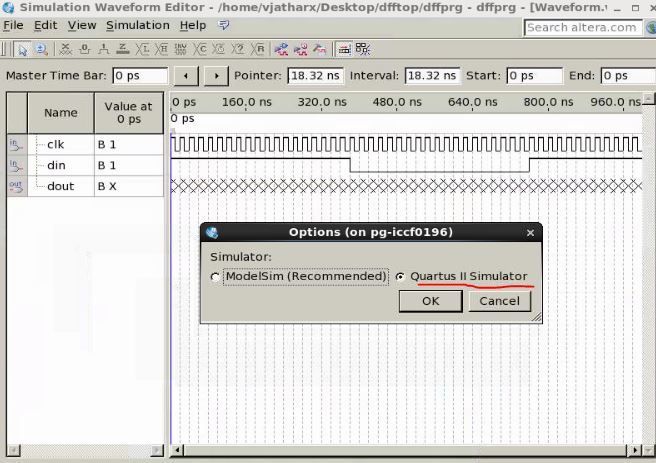This screenshot has height=463, width=656.
Task: Open the Count Value (C) tool
Action: 200,50
